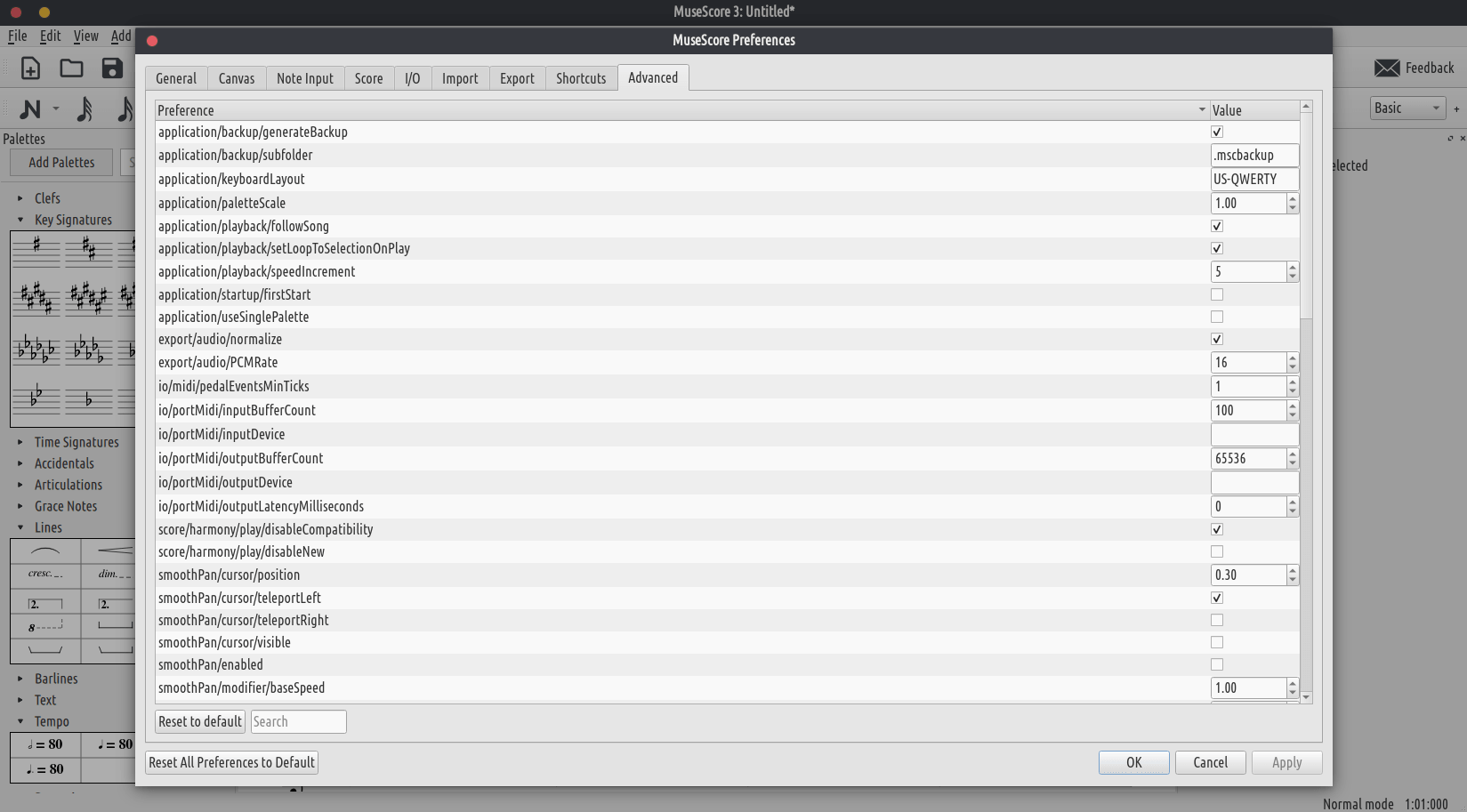Screen dimensions: 1467x812
Task: Open the Note Input mode dropdown arrow
Action: [56, 109]
